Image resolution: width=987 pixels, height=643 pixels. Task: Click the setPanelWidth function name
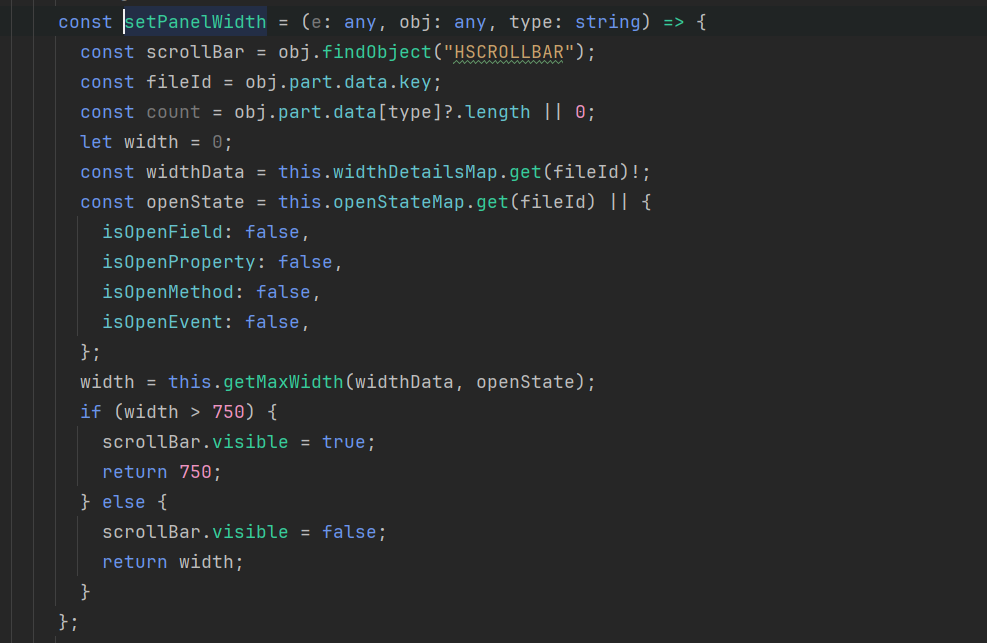pos(196,22)
